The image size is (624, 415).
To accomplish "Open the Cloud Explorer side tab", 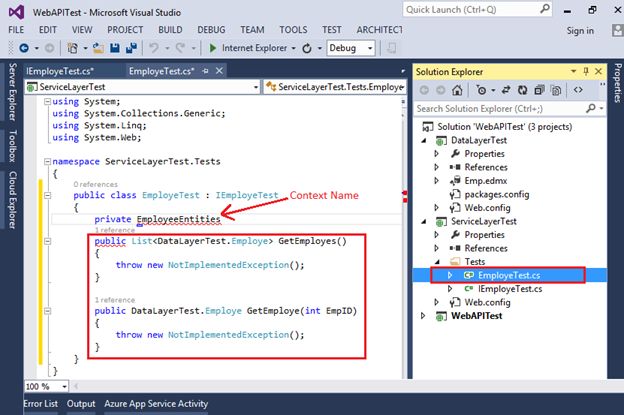I will [13, 200].
